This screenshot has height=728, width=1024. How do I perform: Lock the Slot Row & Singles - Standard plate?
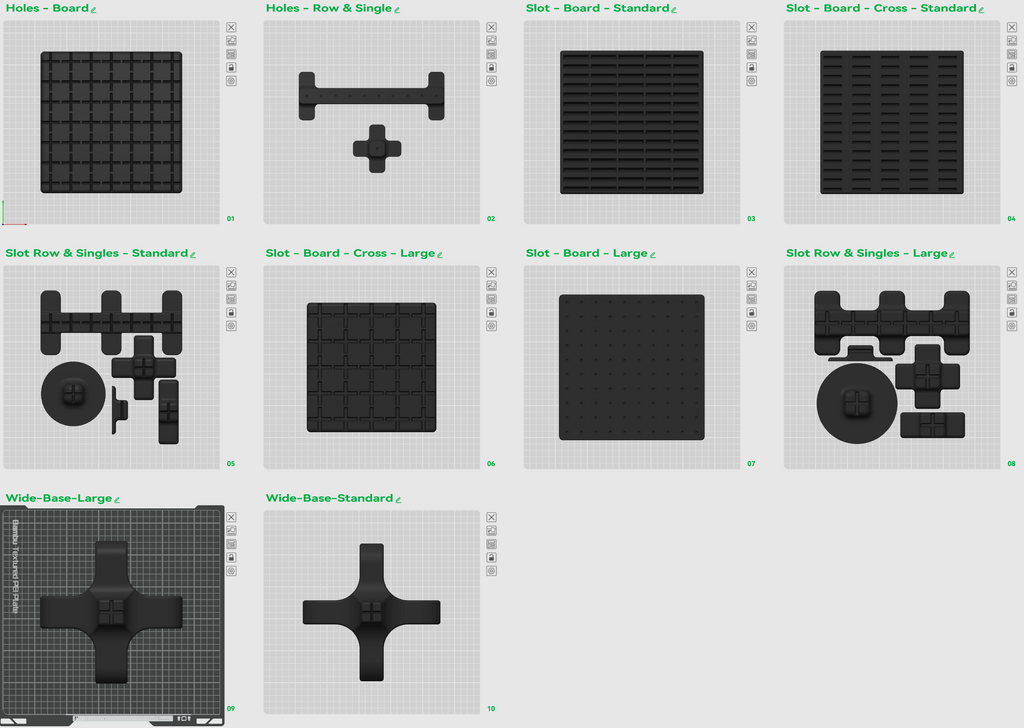pyautogui.click(x=231, y=312)
